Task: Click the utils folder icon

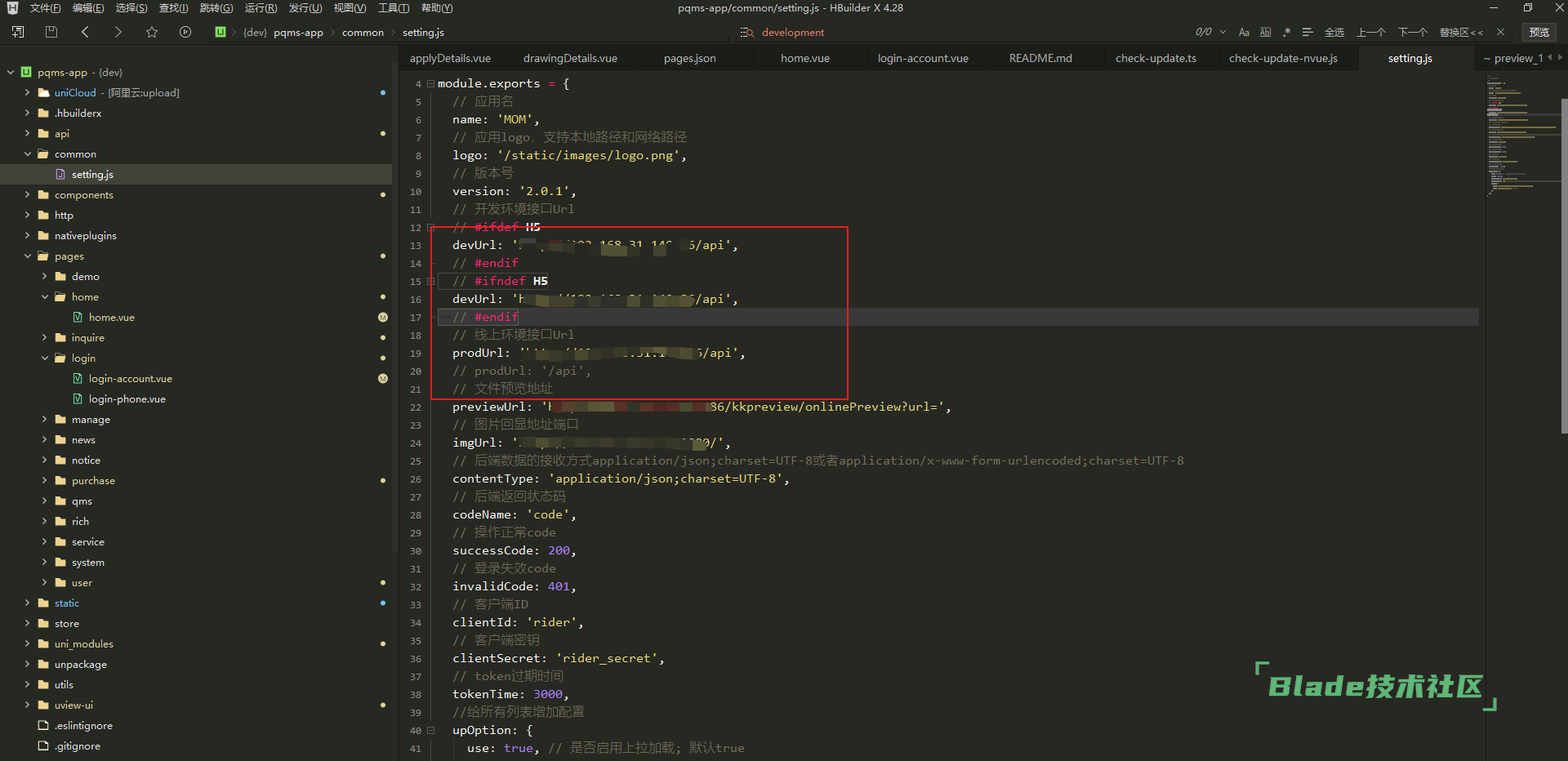Action: click(x=44, y=685)
